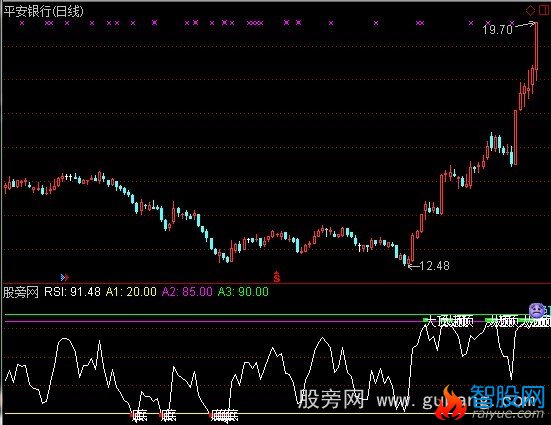Viewport: 551px width, 425px height.
Task: Click the A1: 20.00 value
Action: pos(131,292)
